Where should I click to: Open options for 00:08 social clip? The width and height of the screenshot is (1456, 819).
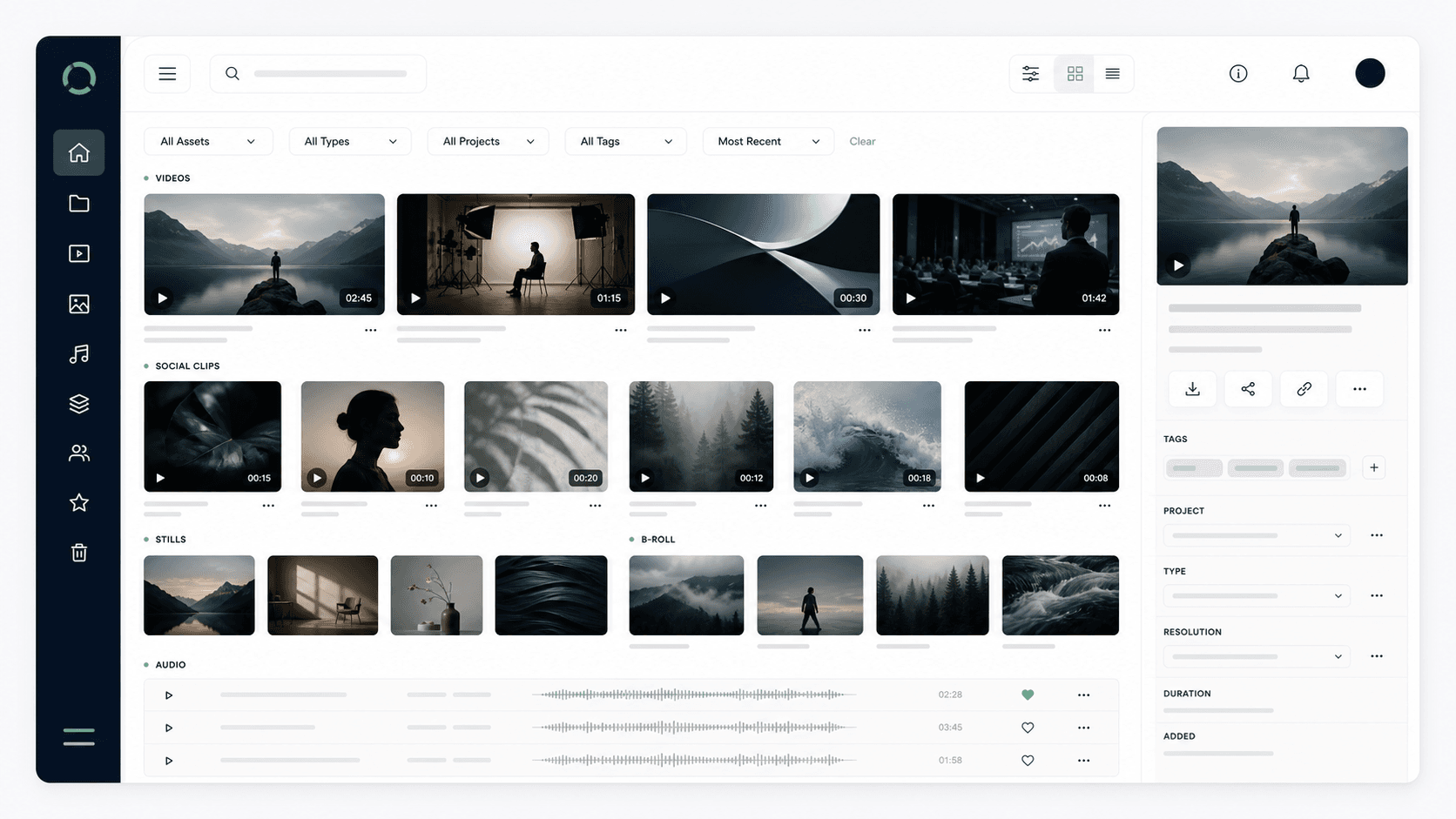tap(1104, 506)
